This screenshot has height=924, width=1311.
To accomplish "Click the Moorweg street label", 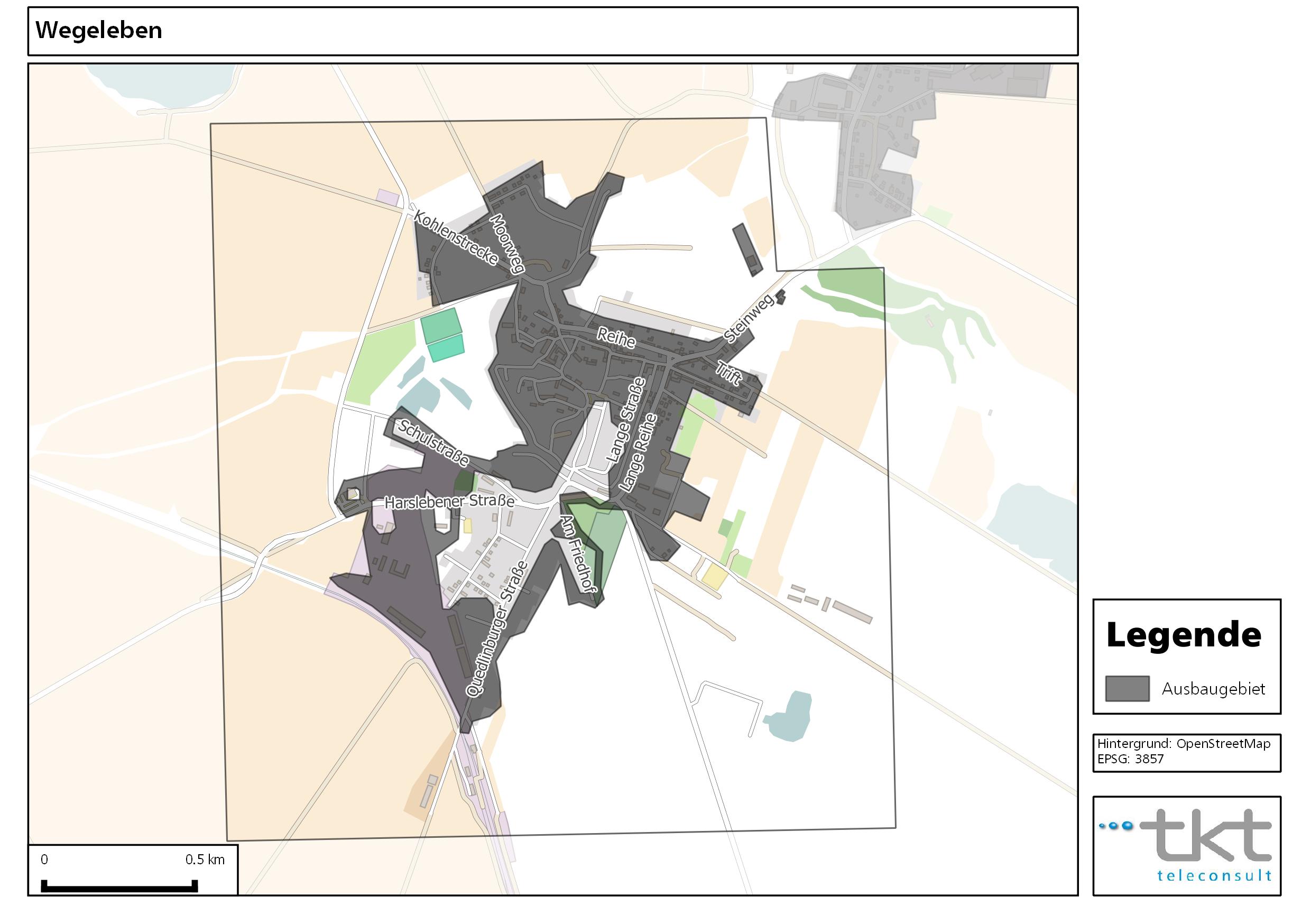I will point(507,244).
